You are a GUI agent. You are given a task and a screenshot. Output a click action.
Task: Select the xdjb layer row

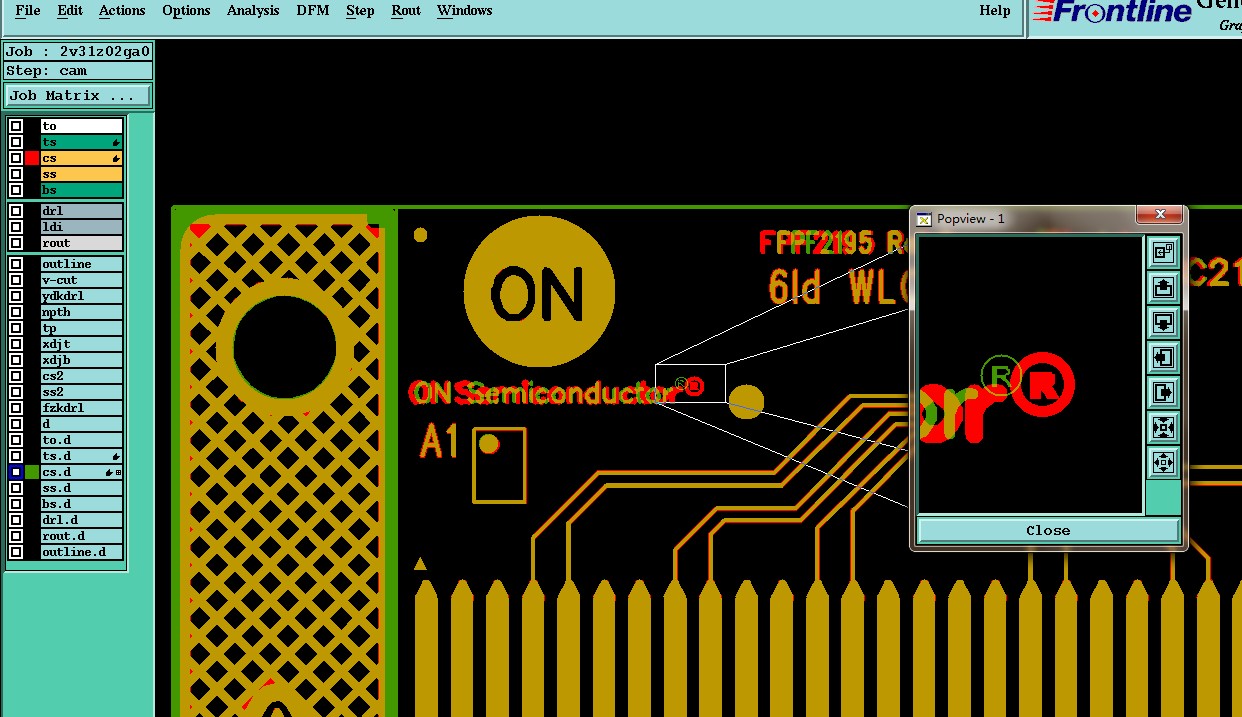[x=81, y=361]
